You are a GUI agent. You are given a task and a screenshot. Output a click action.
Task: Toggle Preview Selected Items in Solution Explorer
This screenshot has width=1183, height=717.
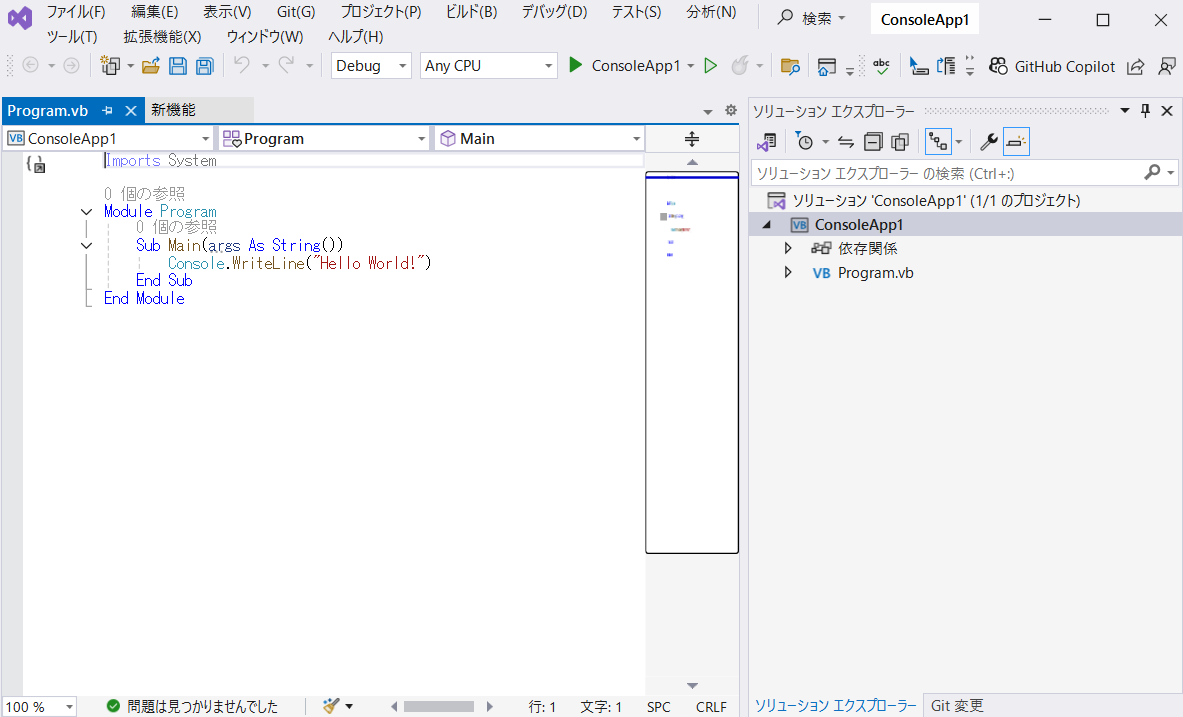click(1016, 142)
